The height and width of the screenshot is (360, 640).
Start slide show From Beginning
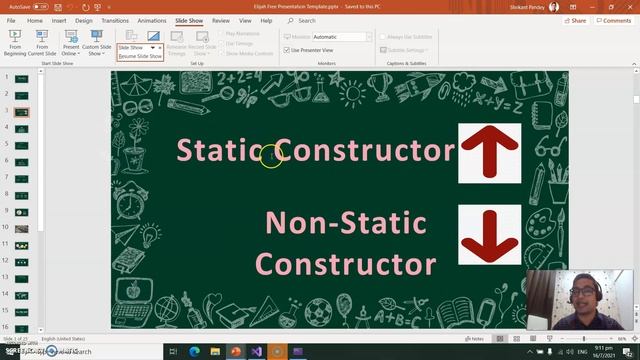click(15, 42)
